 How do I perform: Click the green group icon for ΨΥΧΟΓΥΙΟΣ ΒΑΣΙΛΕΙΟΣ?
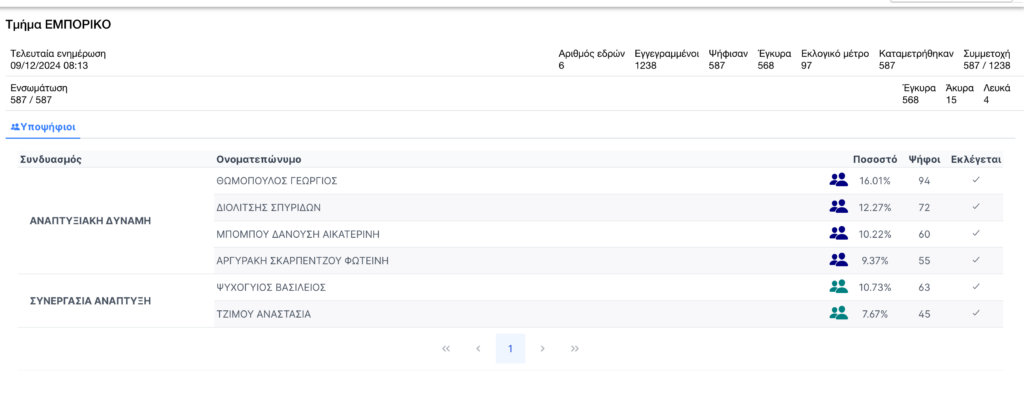pyautogui.click(x=838, y=287)
